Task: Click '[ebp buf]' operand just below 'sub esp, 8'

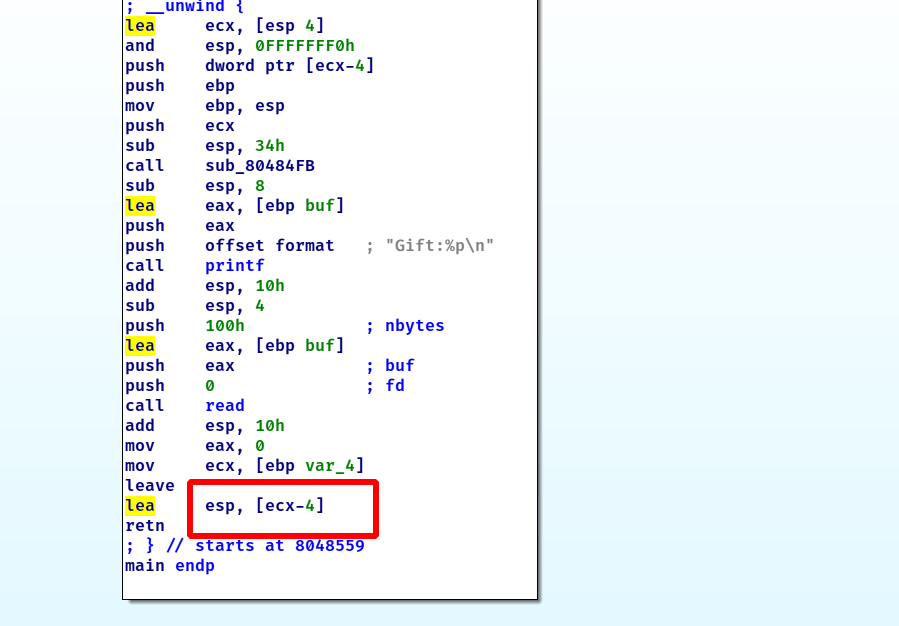Action: (x=299, y=206)
